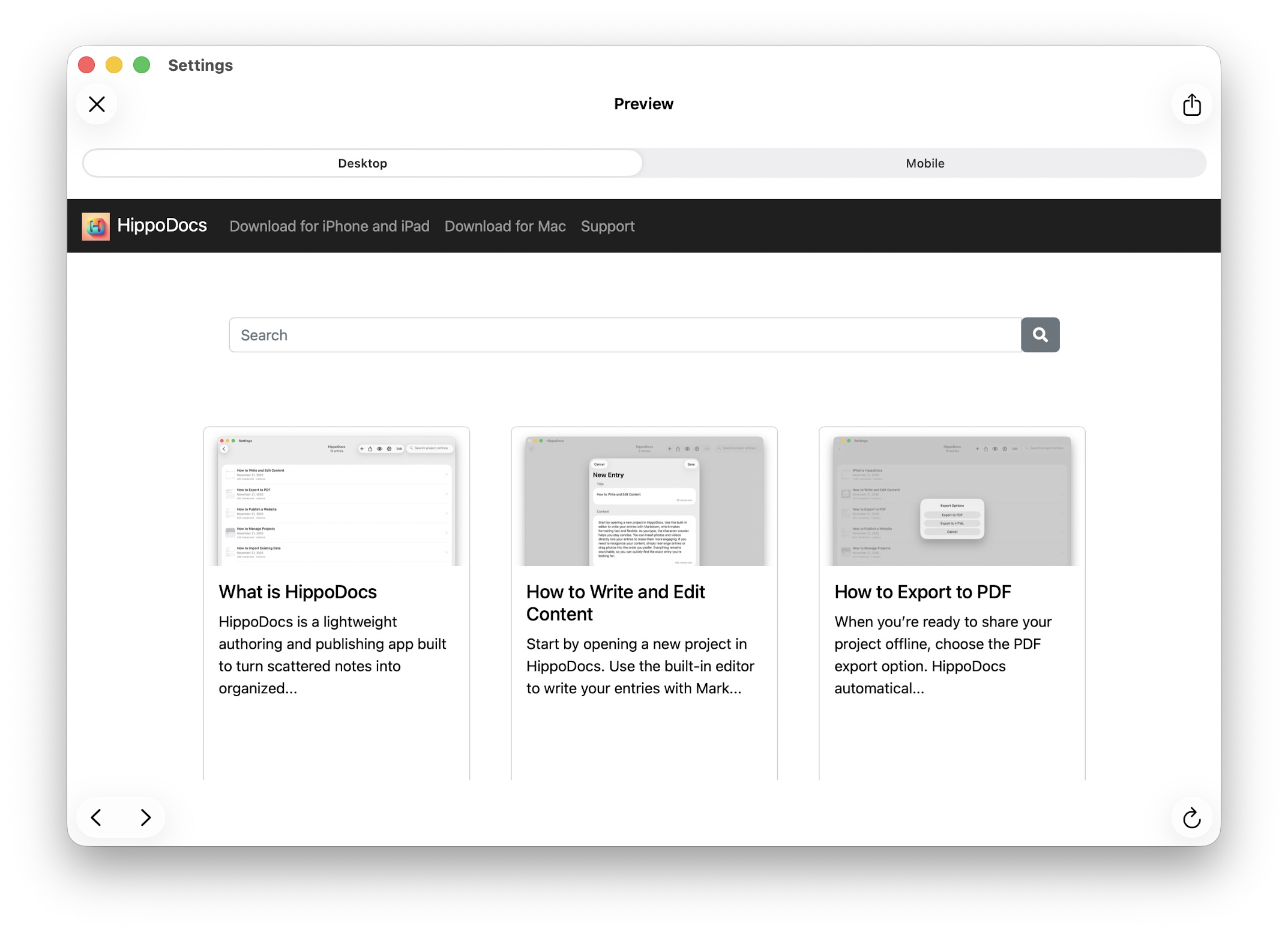Open the article How to Export to PDF

pos(922,591)
